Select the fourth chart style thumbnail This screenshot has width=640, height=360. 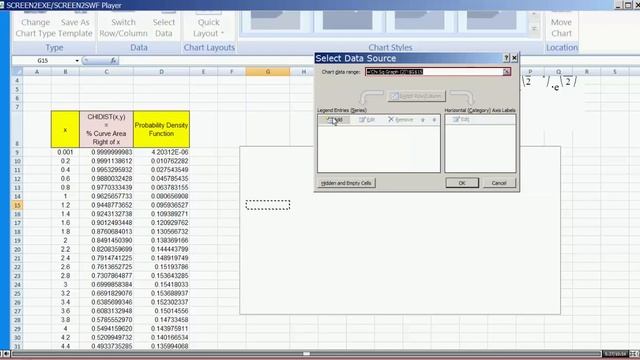coord(491,21)
